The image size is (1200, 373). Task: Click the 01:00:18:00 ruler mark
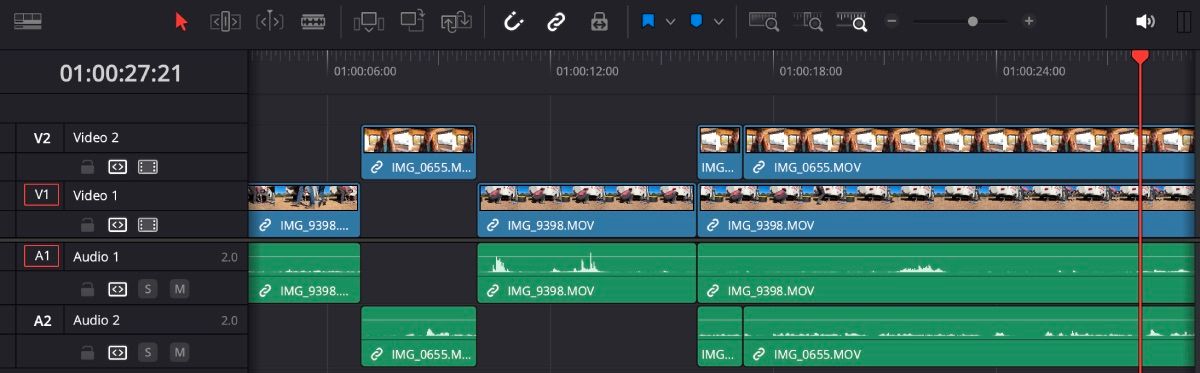(811, 71)
